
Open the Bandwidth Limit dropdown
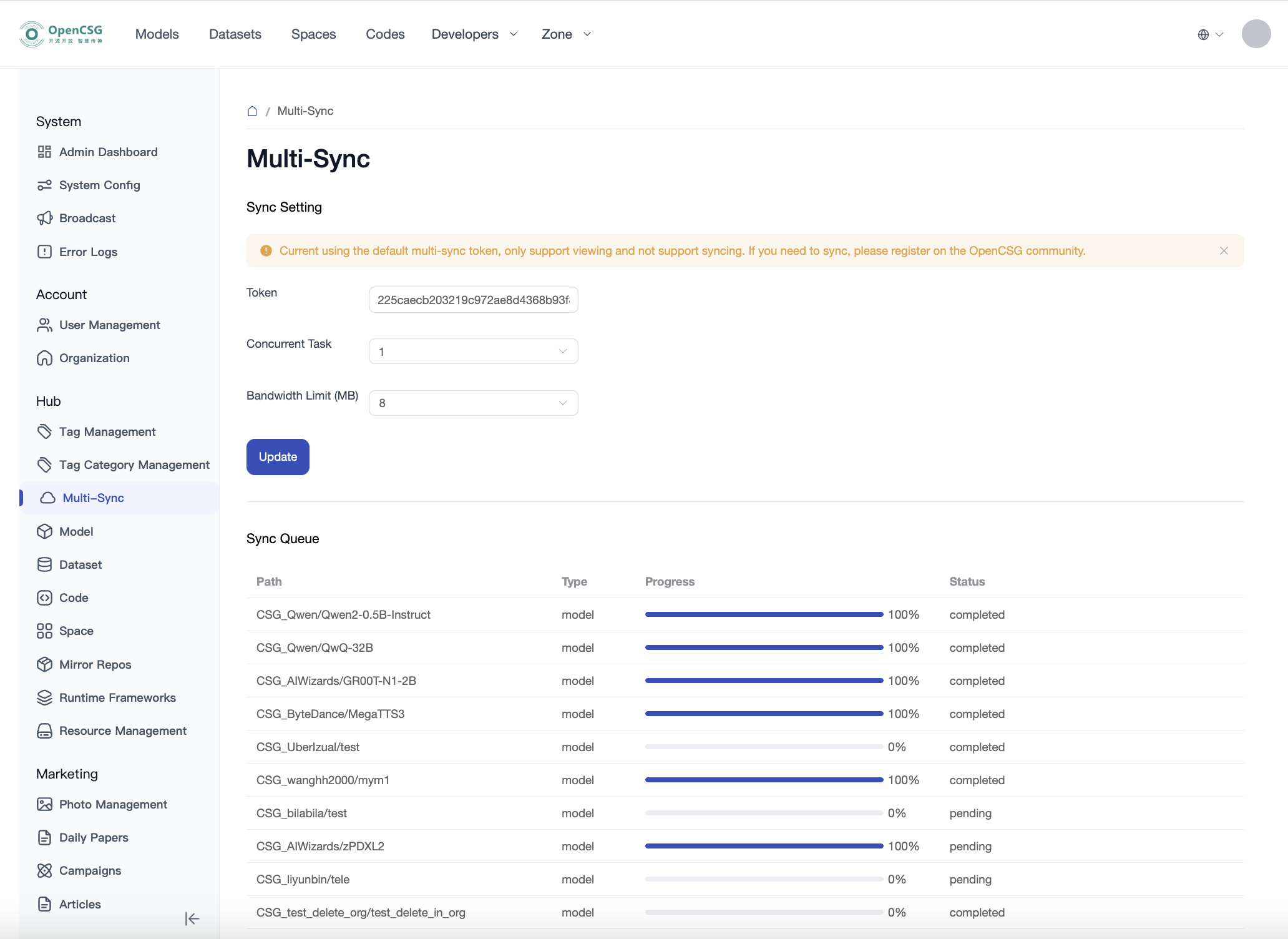pyautogui.click(x=473, y=403)
